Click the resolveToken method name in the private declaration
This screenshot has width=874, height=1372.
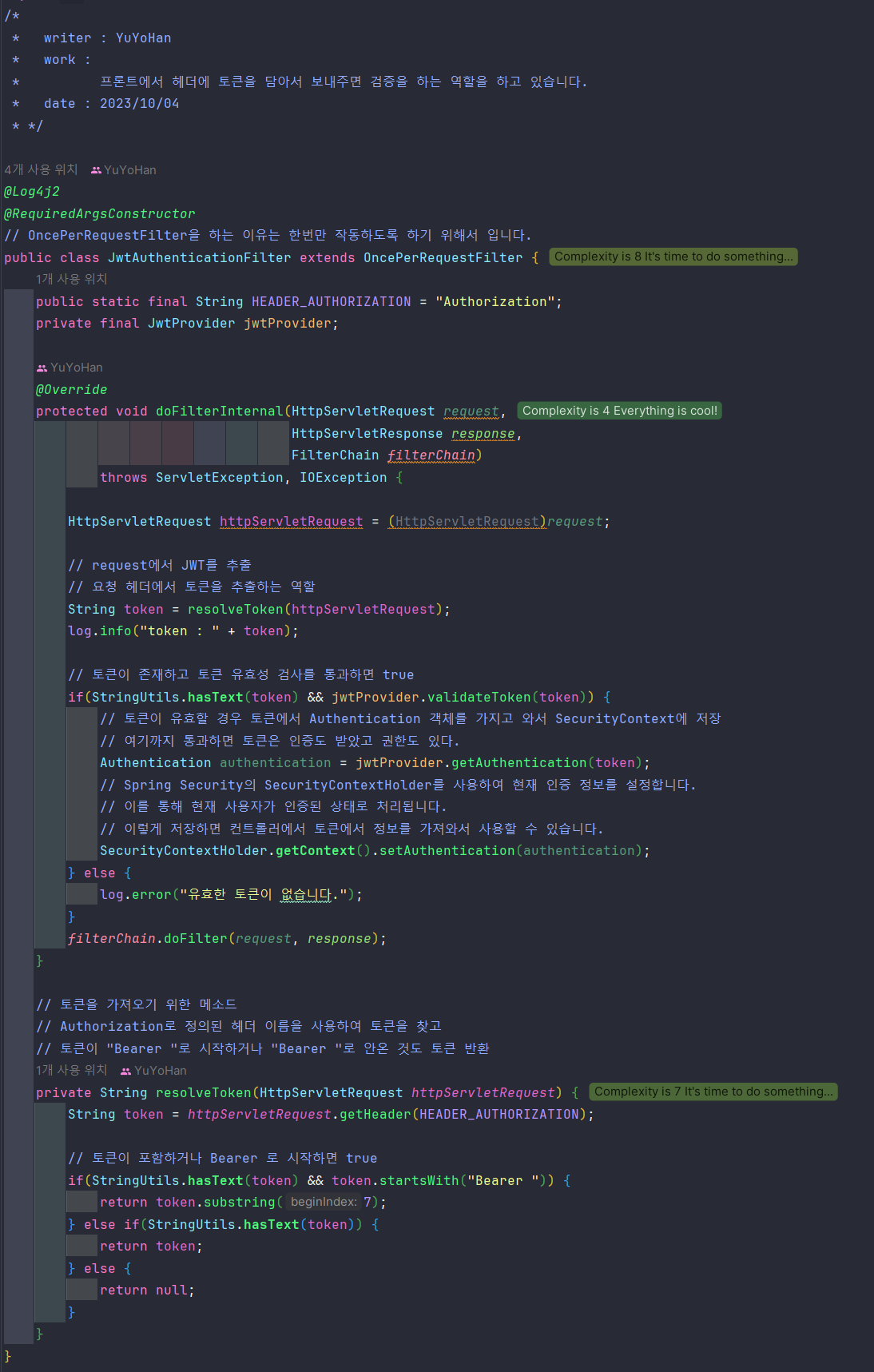[x=204, y=1093]
